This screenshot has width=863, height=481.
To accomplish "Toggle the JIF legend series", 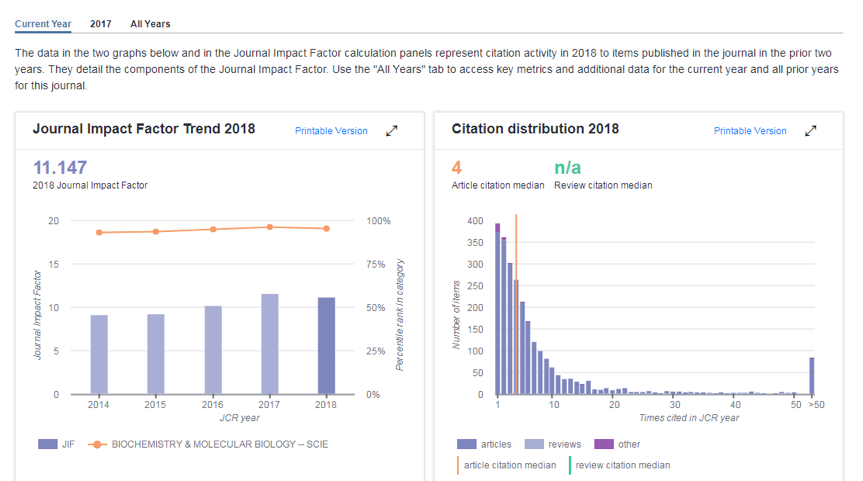I will (x=56, y=444).
